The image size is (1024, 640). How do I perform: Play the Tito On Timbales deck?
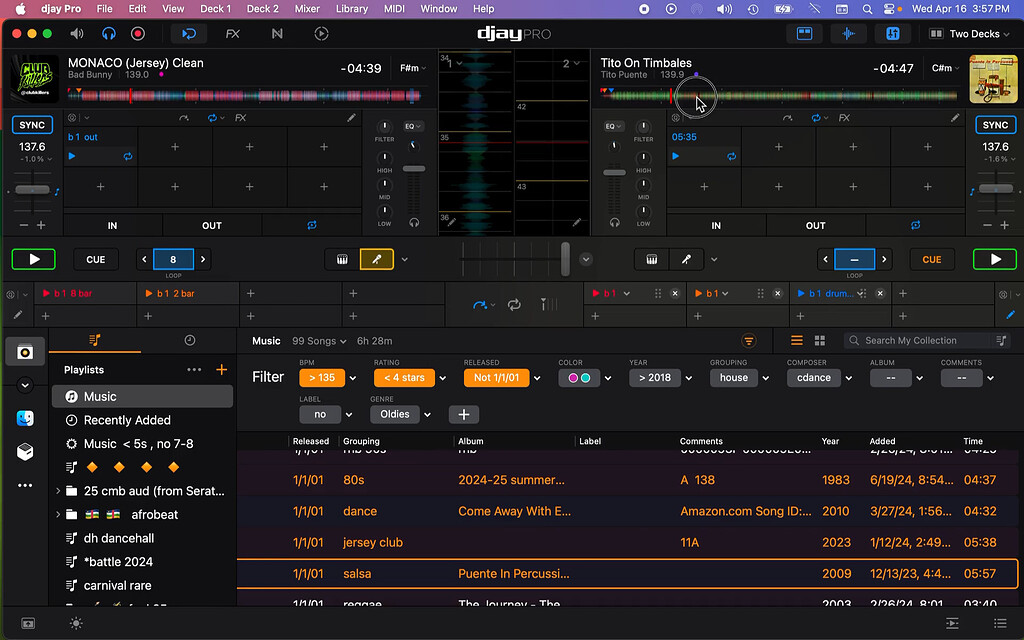tap(994, 258)
